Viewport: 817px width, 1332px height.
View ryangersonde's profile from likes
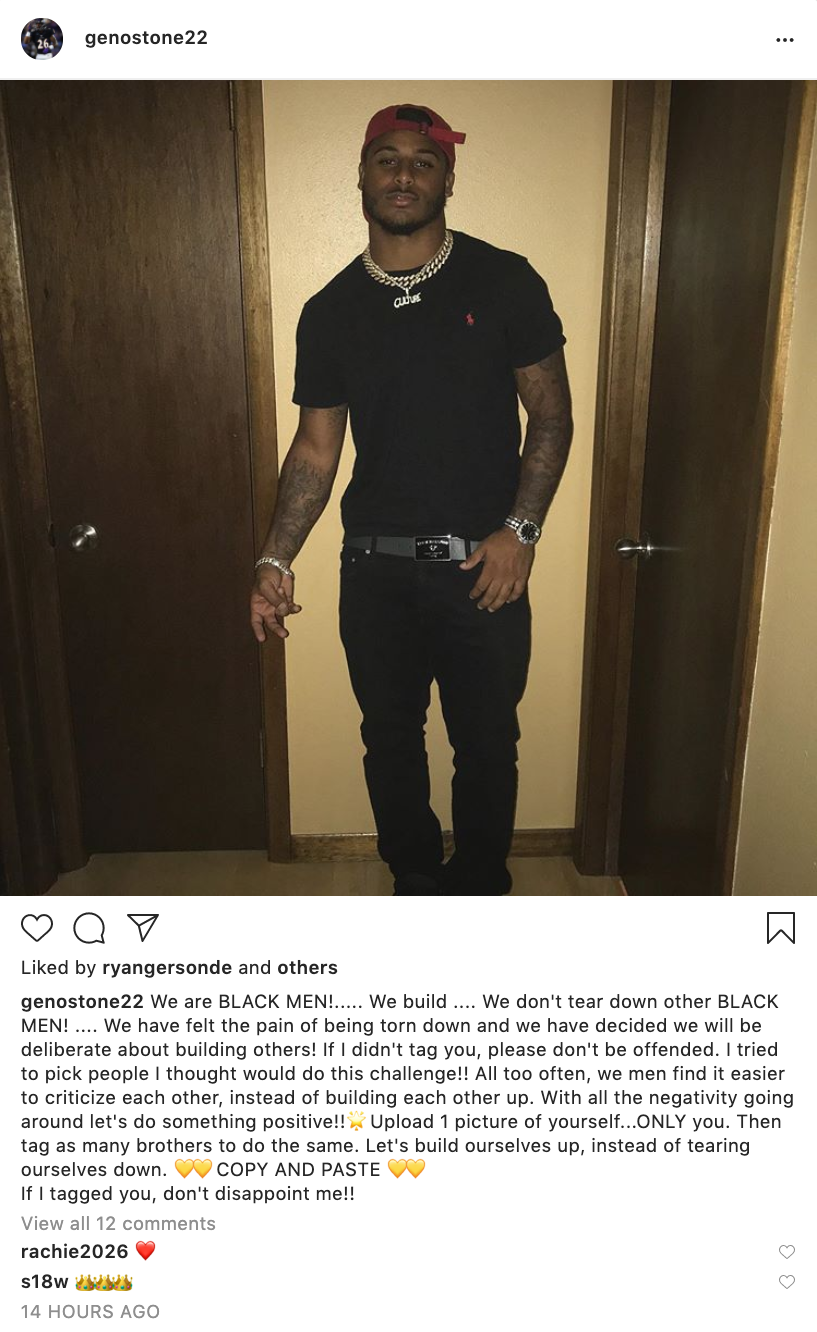167,967
